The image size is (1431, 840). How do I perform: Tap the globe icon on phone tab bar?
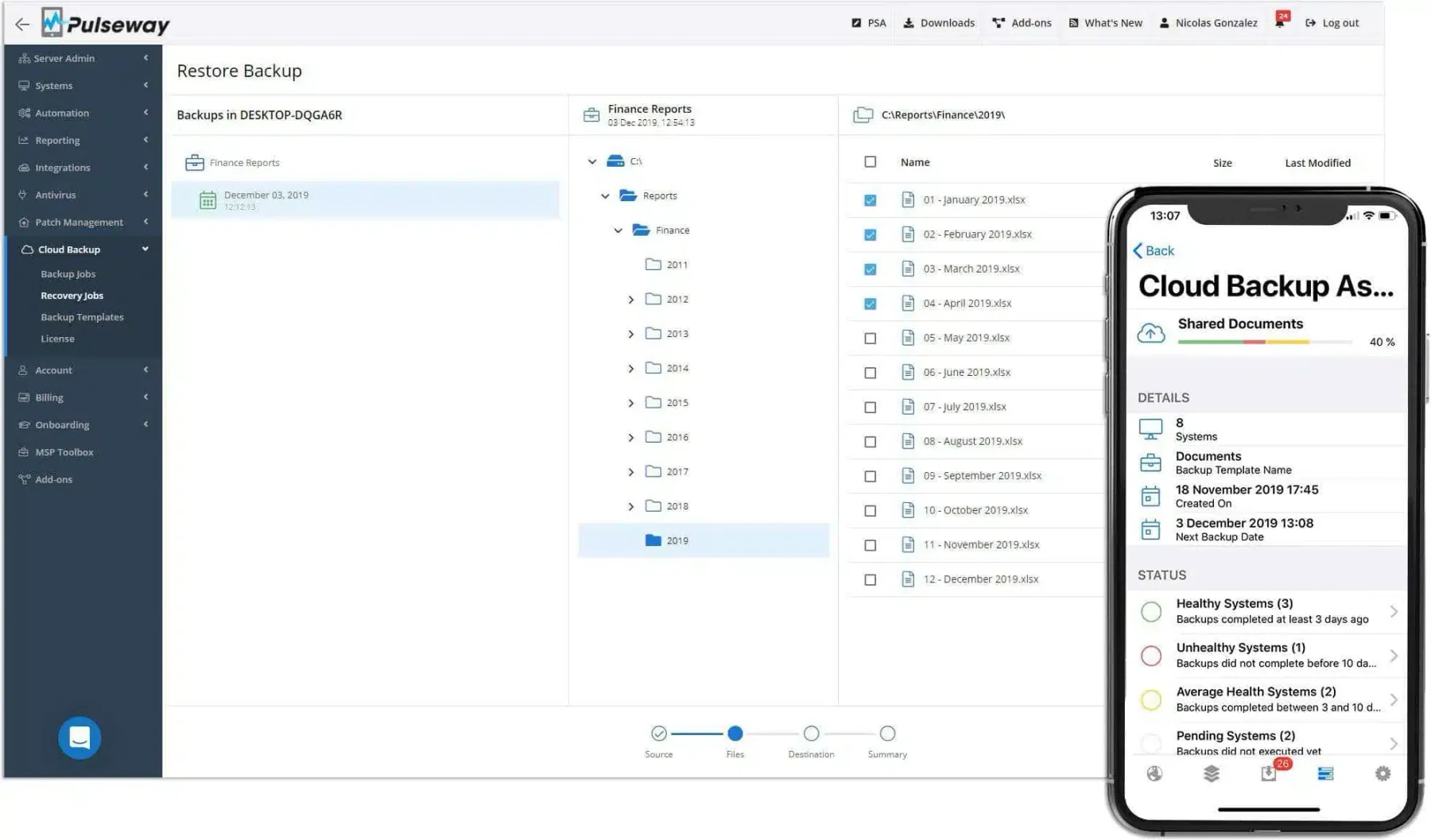(x=1154, y=773)
